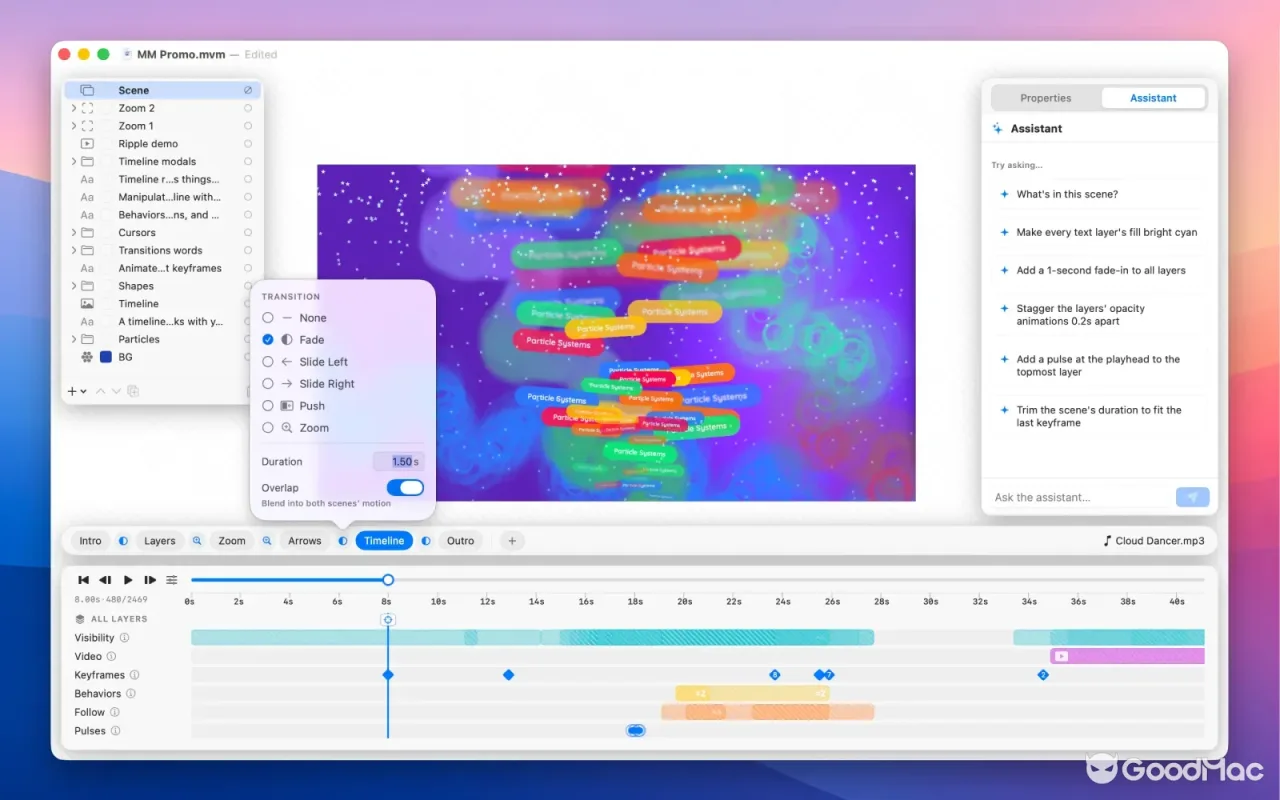Select the Zoom transition radio option
The width and height of the screenshot is (1280, 800).
click(268, 428)
